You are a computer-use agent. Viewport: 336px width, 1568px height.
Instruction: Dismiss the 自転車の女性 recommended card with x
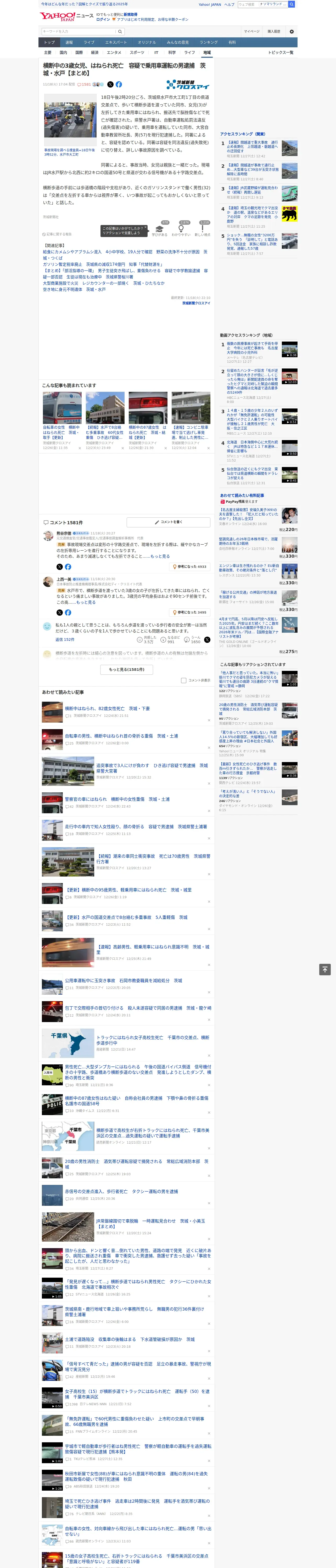click(x=79, y=448)
